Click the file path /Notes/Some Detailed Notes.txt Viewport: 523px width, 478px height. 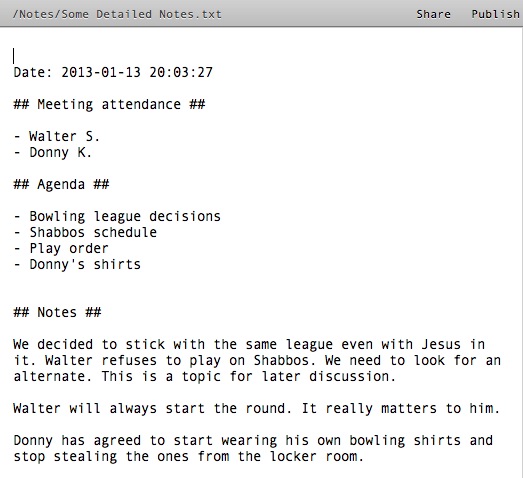117,14
